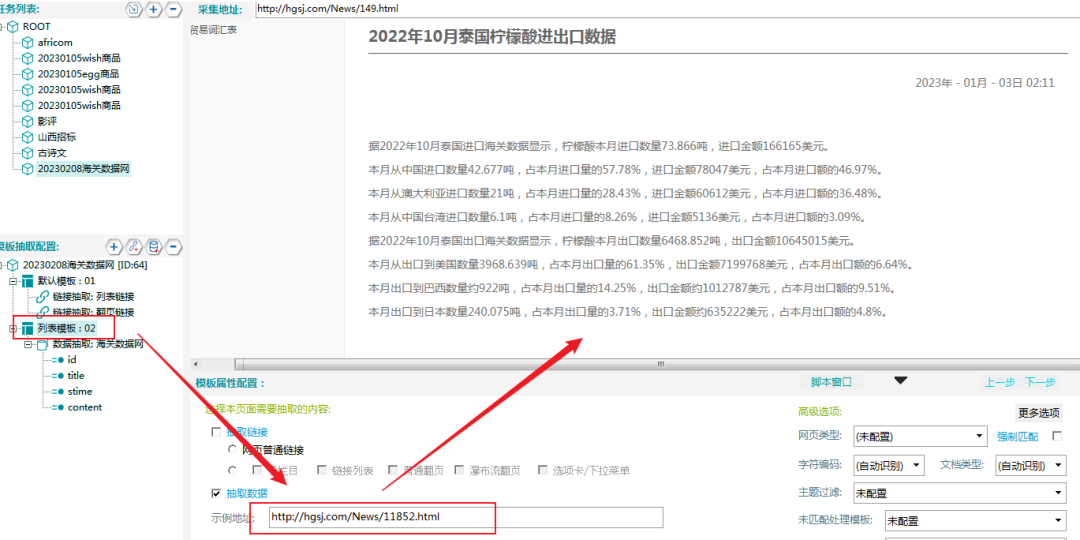
Task: Click the field icon beside content
Action: [x=57, y=407]
